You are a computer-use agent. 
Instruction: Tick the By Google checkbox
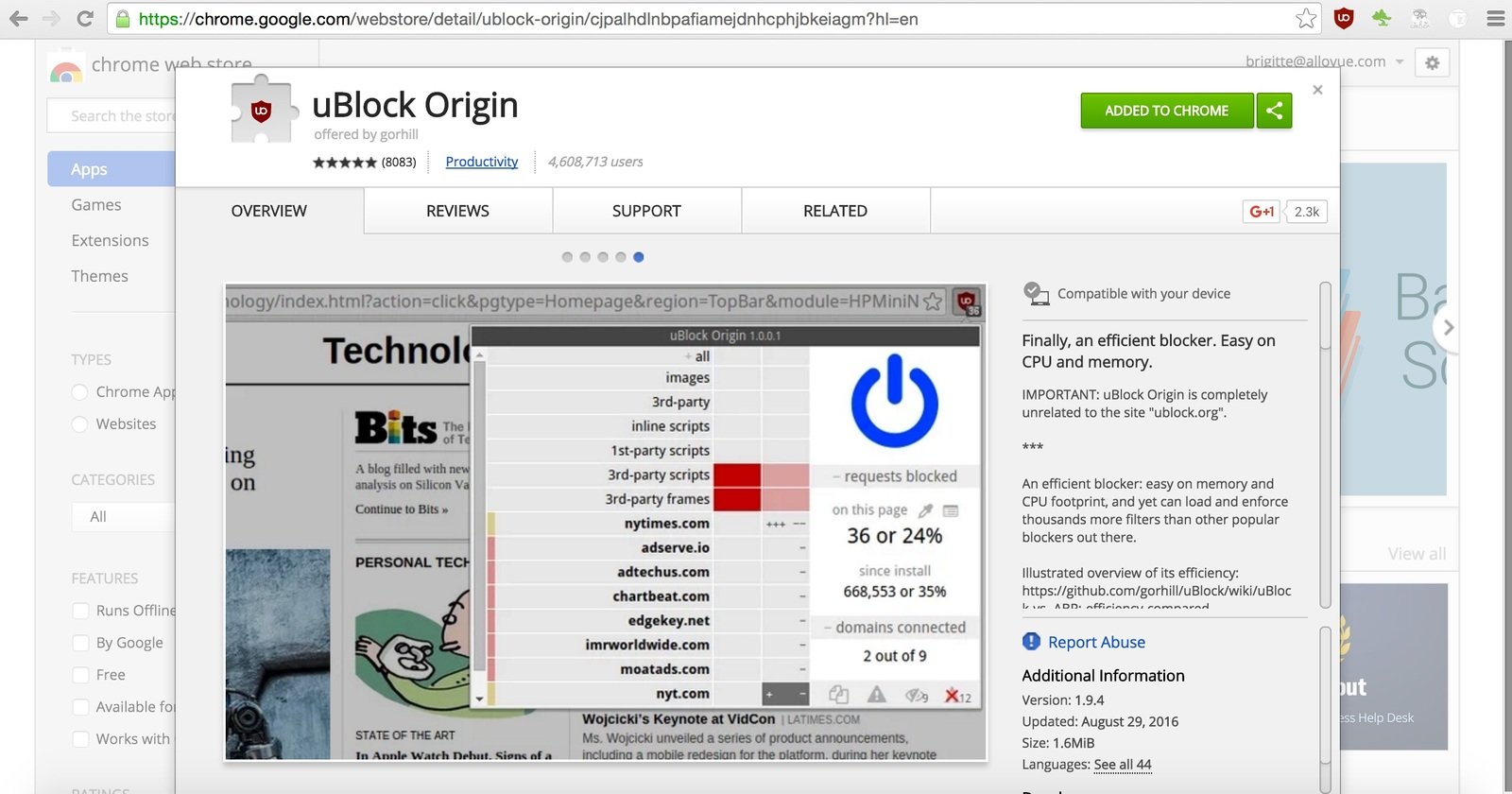(81, 643)
